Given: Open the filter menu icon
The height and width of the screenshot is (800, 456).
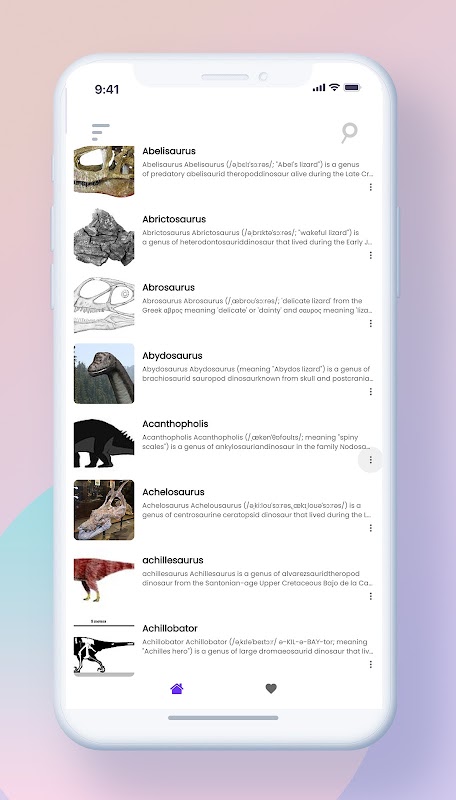Looking at the screenshot, I should pyautogui.click(x=100, y=132).
